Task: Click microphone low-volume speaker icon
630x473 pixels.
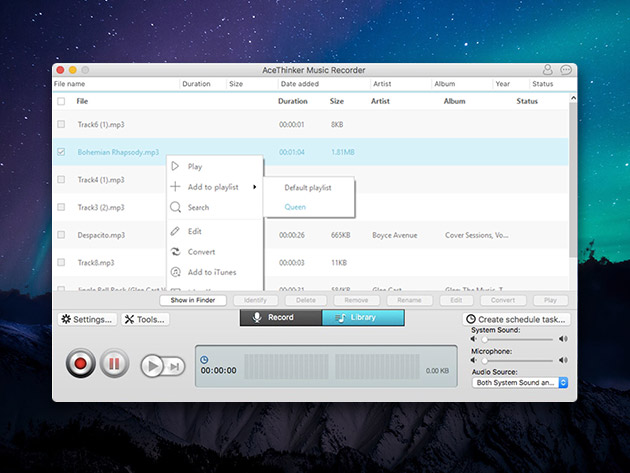Action: point(474,360)
